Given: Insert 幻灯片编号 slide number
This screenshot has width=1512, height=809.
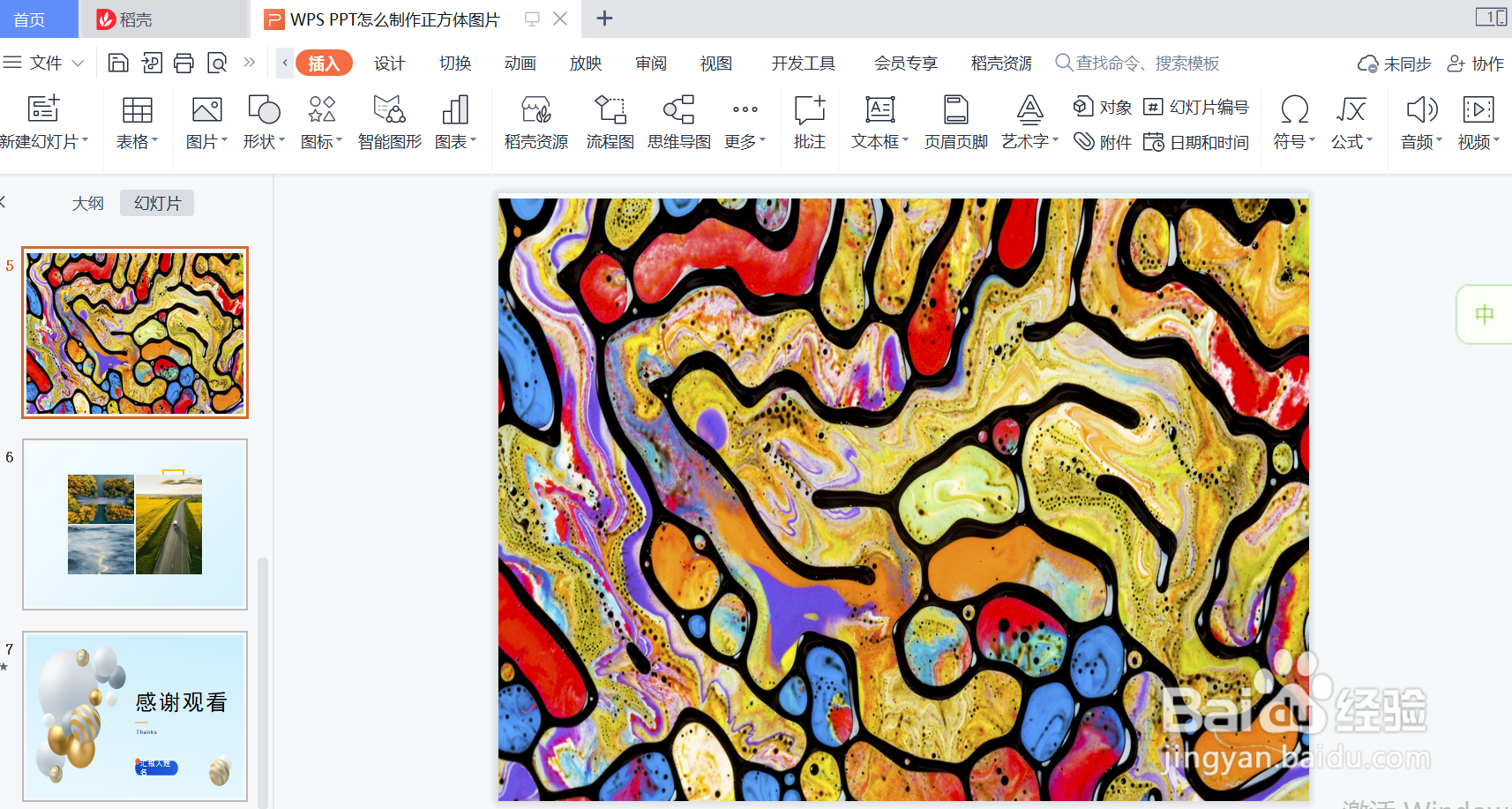Looking at the screenshot, I should (x=1196, y=107).
